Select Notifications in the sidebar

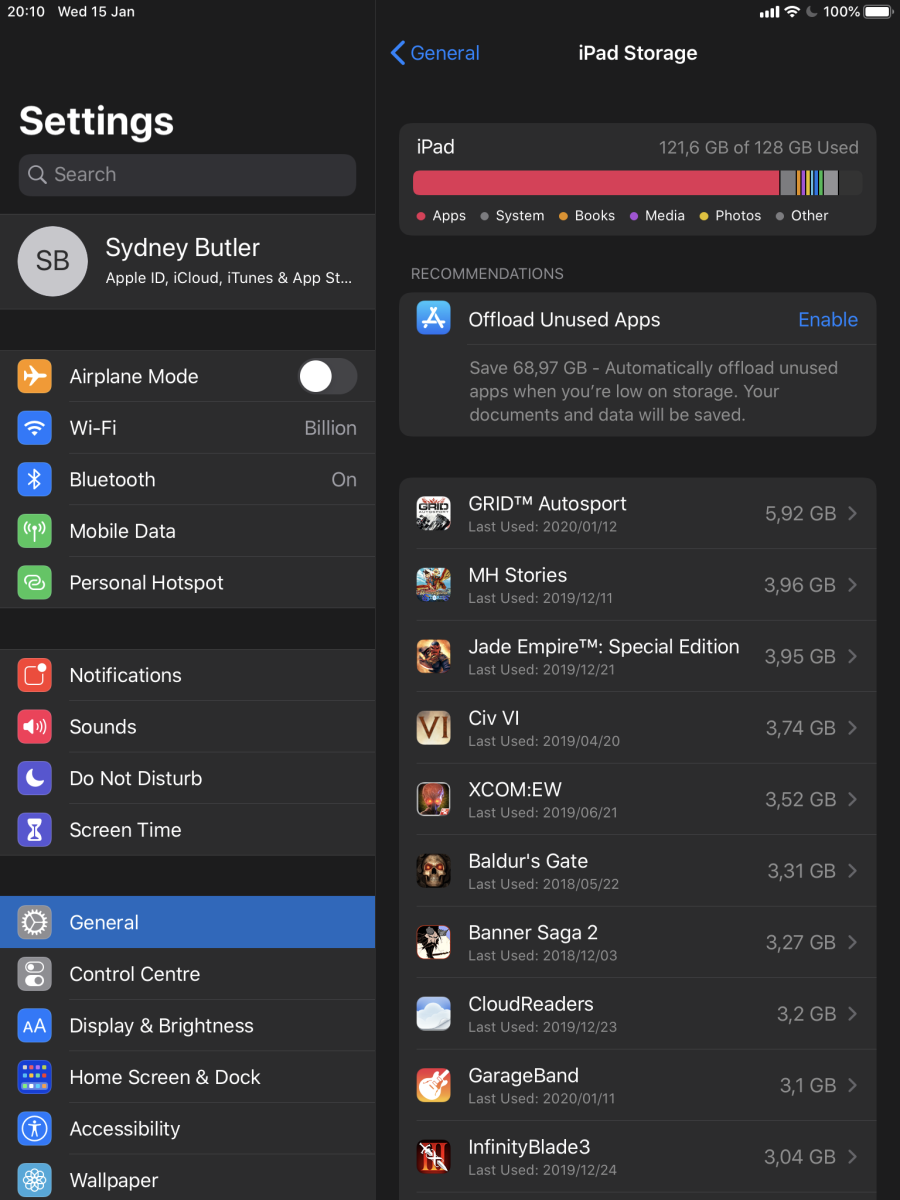(x=187, y=675)
